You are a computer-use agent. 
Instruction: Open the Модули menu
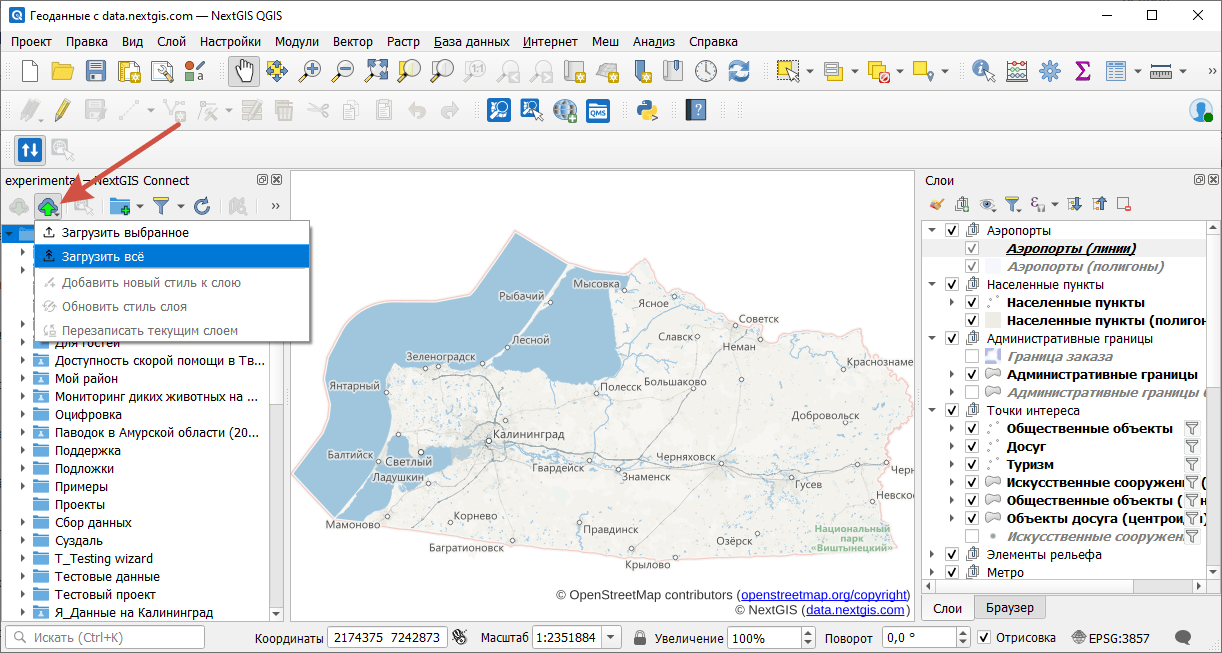point(297,42)
